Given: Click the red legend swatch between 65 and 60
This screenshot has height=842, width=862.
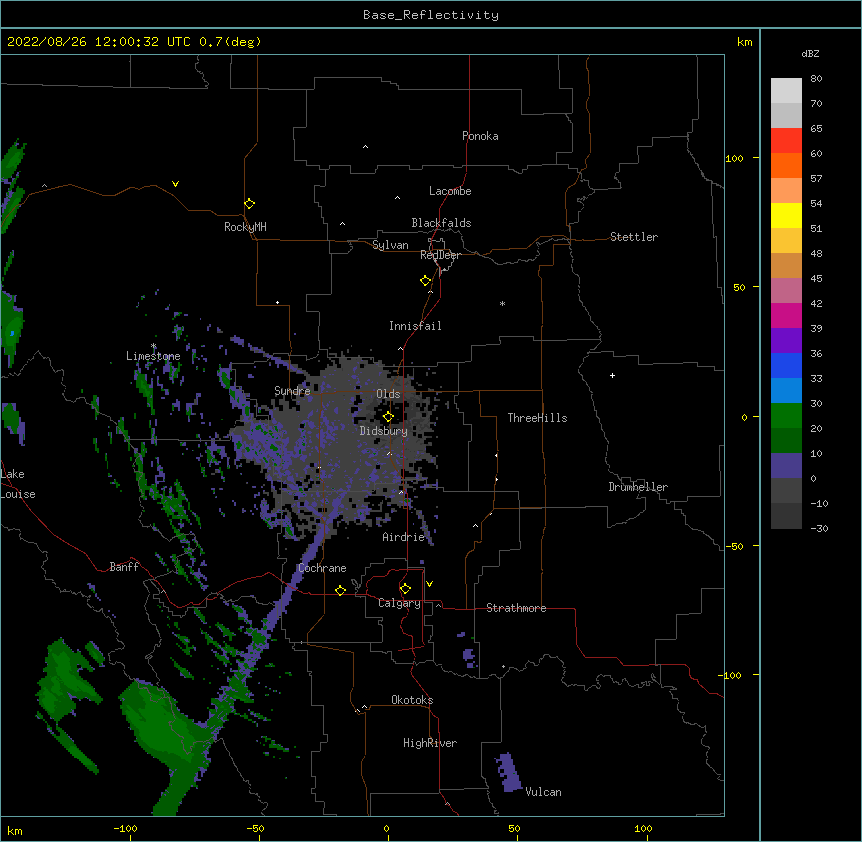Looking at the screenshot, I should pyautogui.click(x=786, y=140).
